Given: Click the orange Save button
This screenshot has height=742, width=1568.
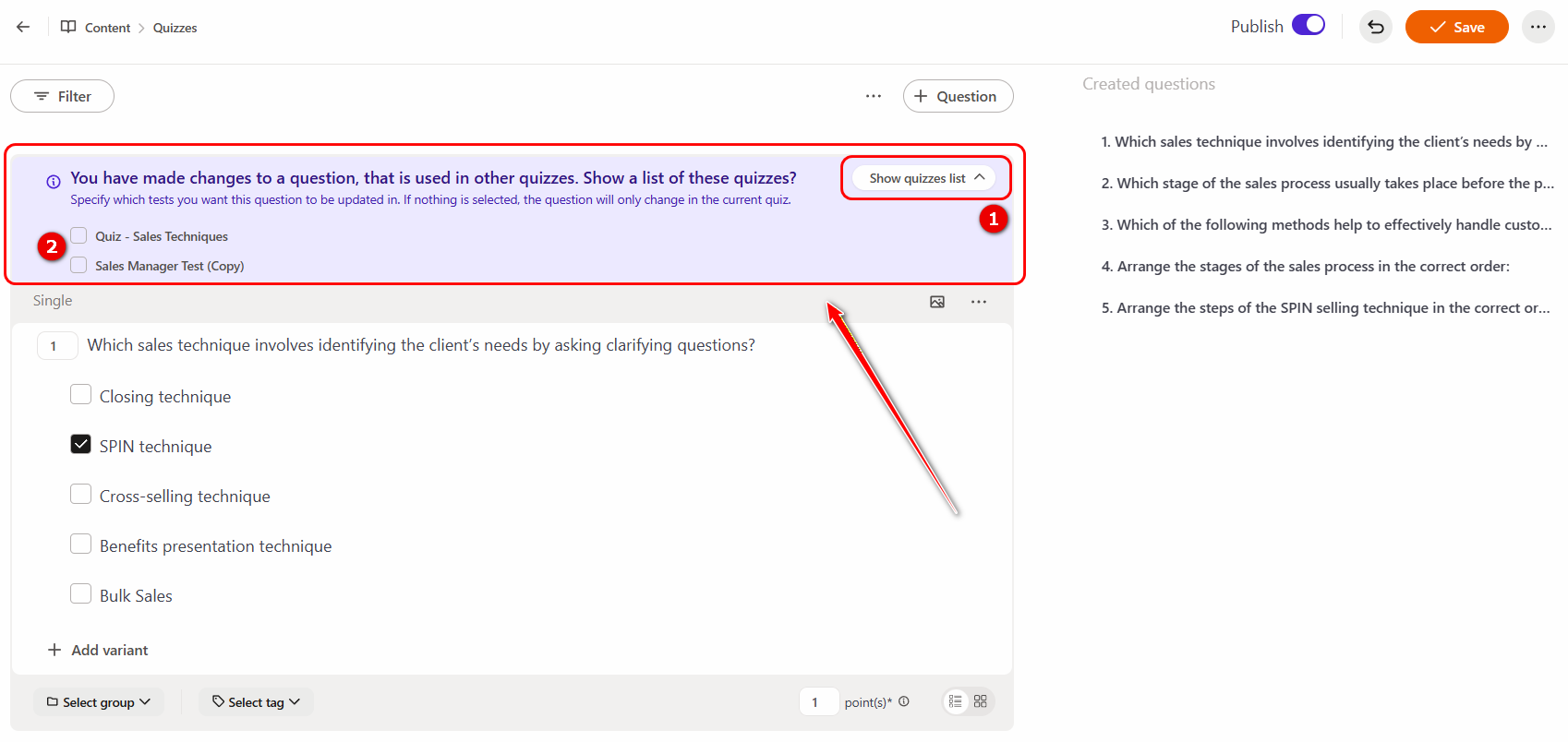Looking at the screenshot, I should click(1456, 28).
